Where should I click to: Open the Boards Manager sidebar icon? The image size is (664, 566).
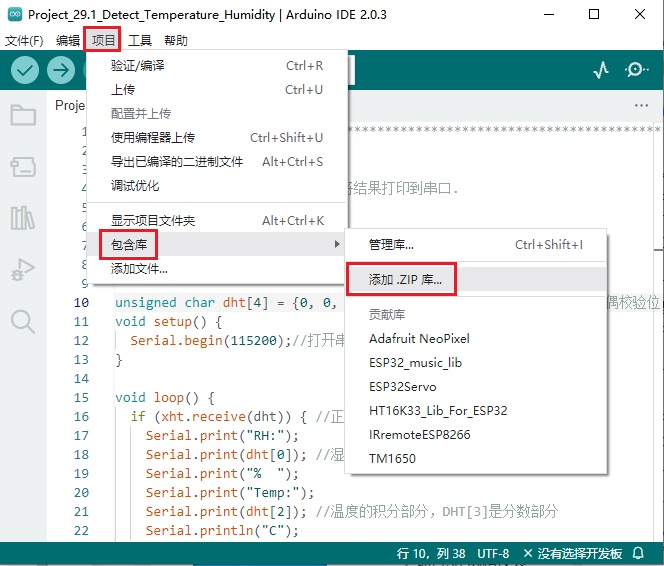22,166
